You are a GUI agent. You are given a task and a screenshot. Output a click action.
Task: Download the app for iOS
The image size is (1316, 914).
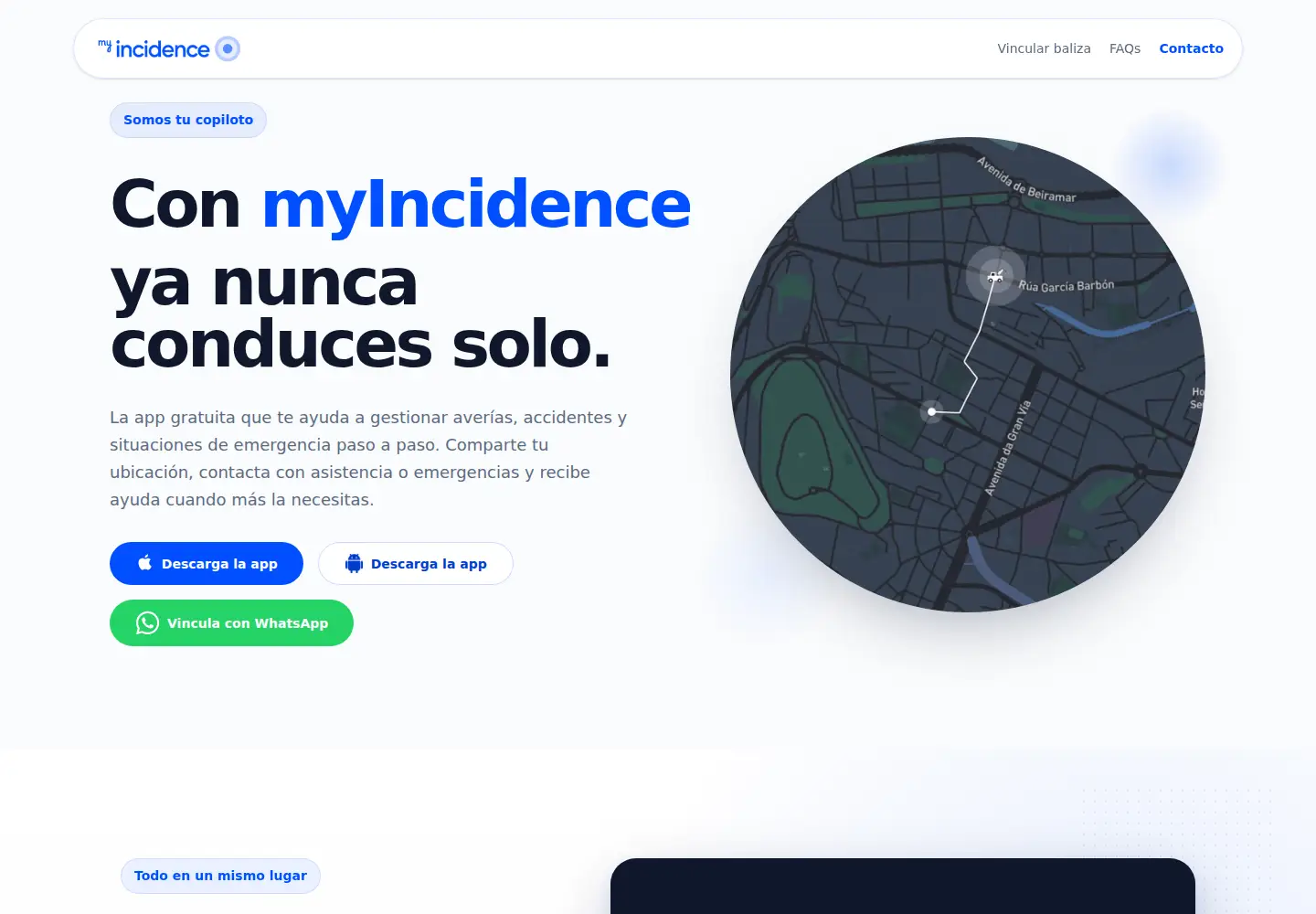pos(207,564)
